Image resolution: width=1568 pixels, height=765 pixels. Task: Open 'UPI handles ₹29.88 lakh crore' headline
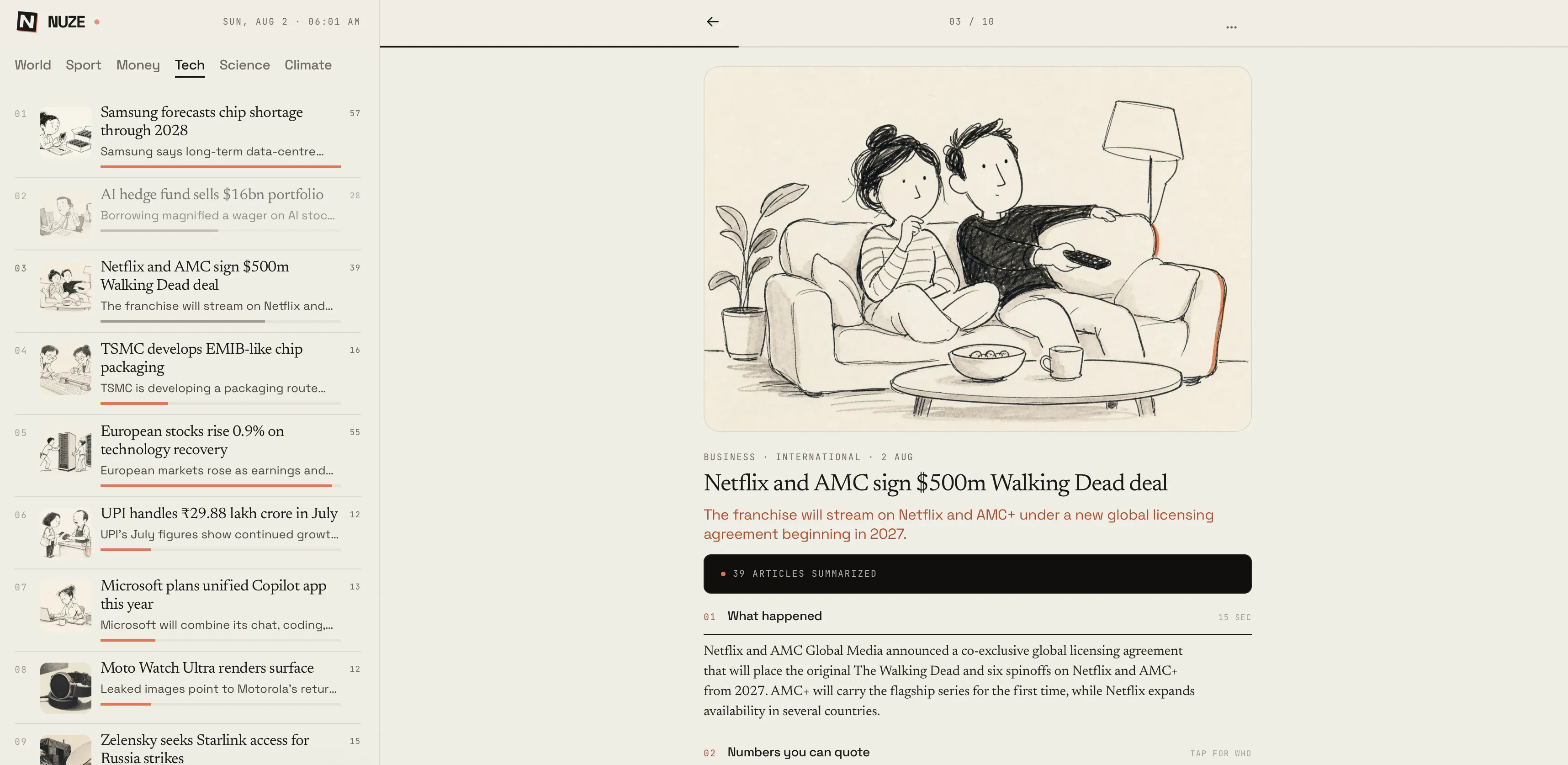[219, 514]
